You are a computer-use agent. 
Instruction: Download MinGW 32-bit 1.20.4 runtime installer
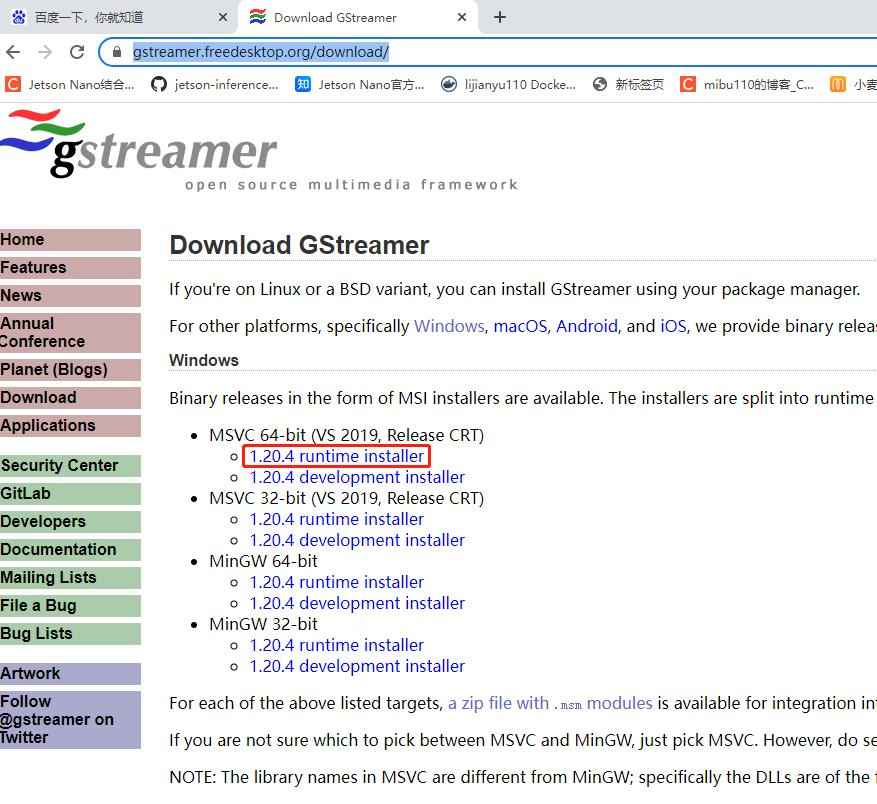pos(336,645)
